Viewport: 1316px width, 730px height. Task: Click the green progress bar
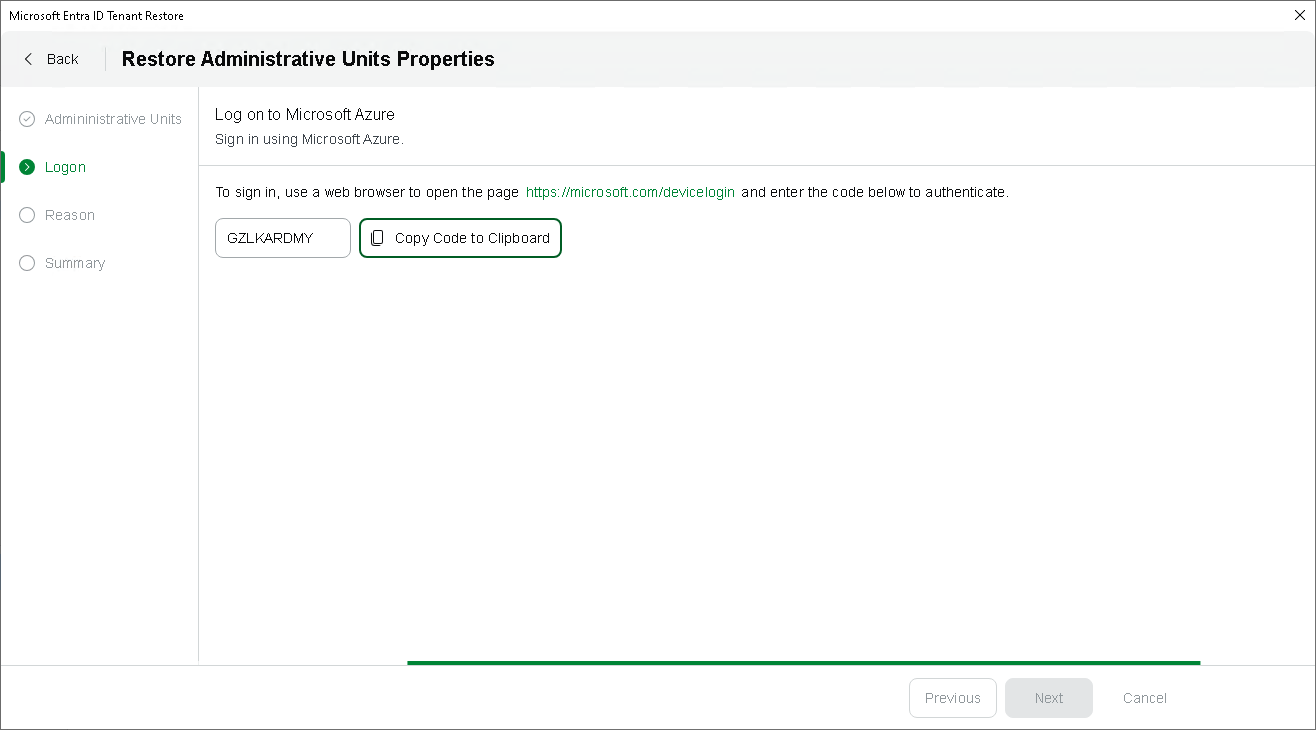click(x=803, y=662)
